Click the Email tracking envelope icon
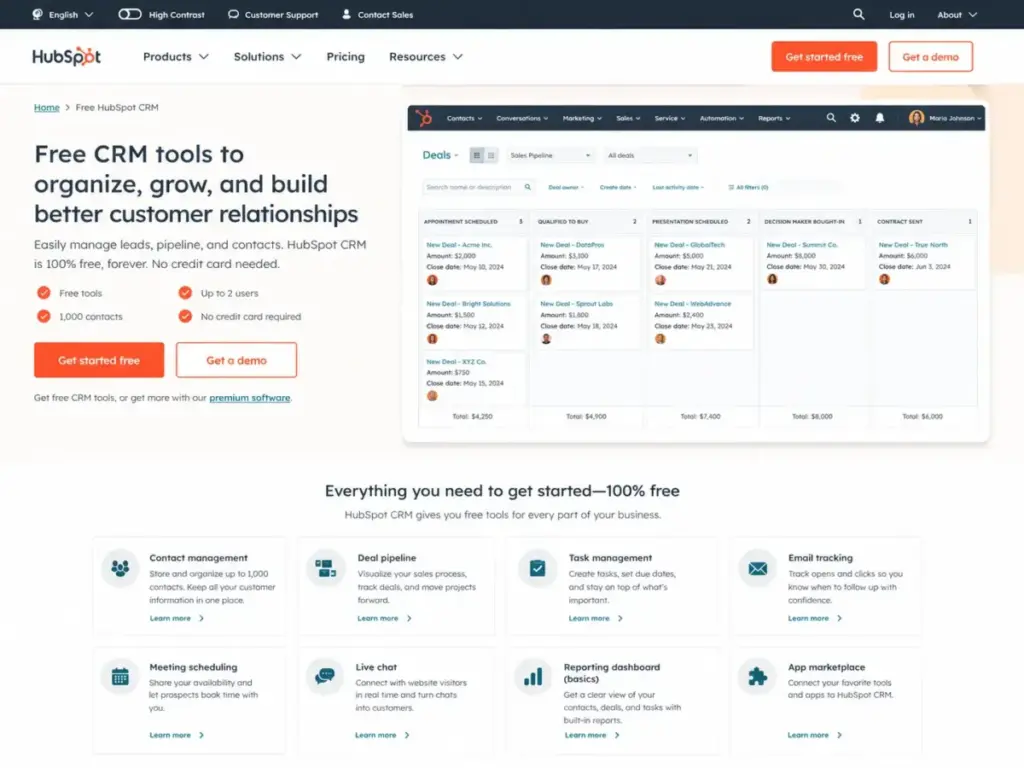The height and width of the screenshot is (768, 1024). click(x=758, y=568)
